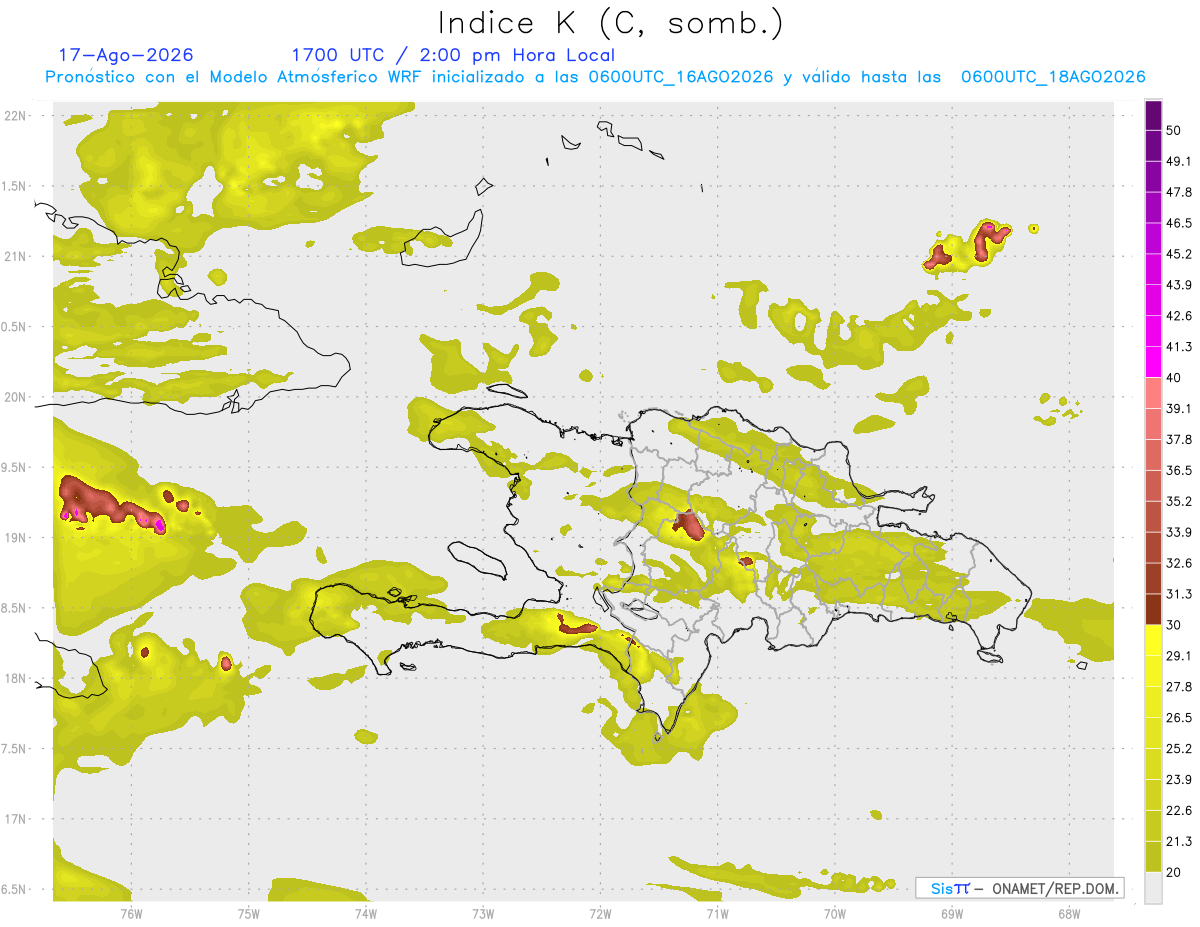Click the '25.2' color scale value

[1179, 749]
